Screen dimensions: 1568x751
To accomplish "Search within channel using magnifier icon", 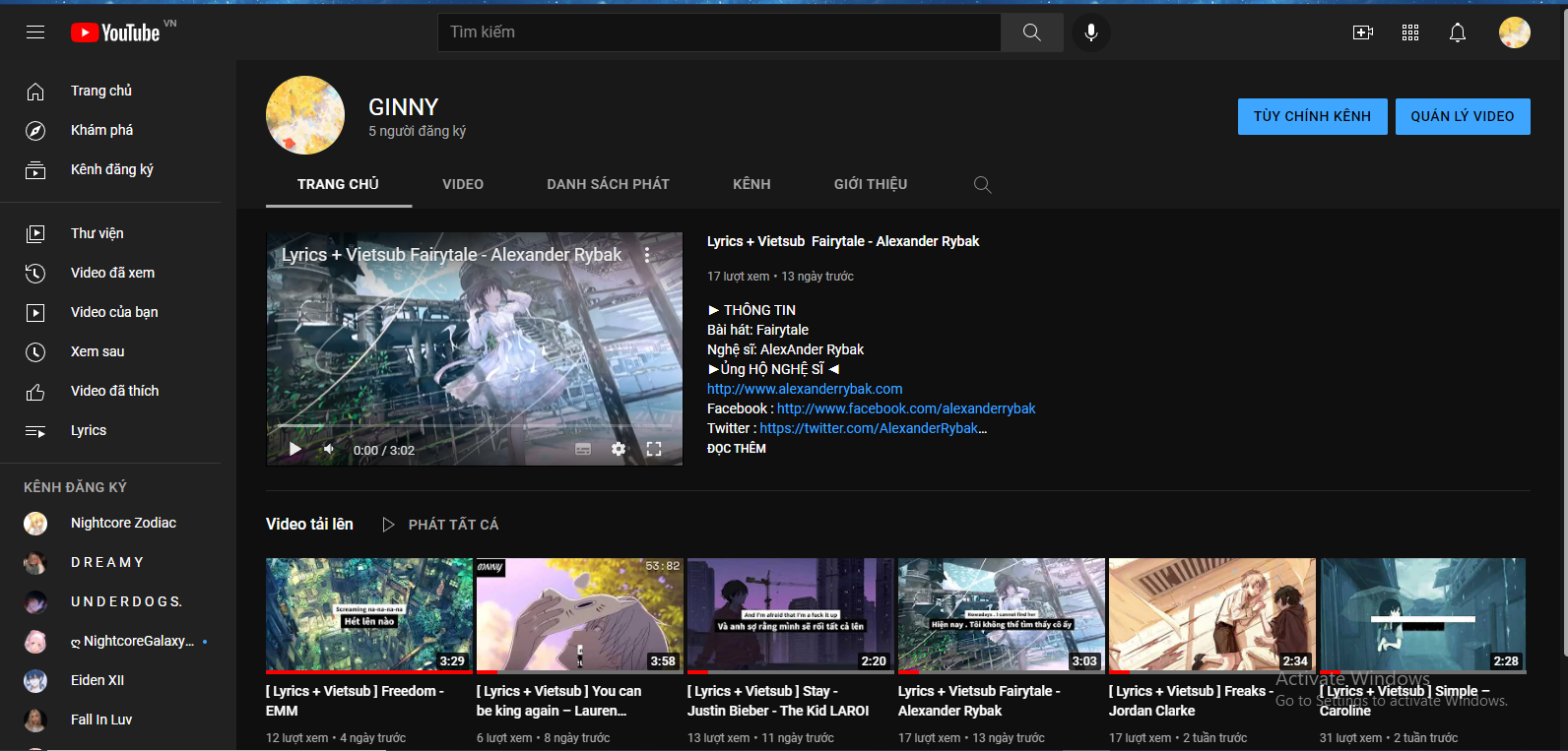I will click(982, 184).
